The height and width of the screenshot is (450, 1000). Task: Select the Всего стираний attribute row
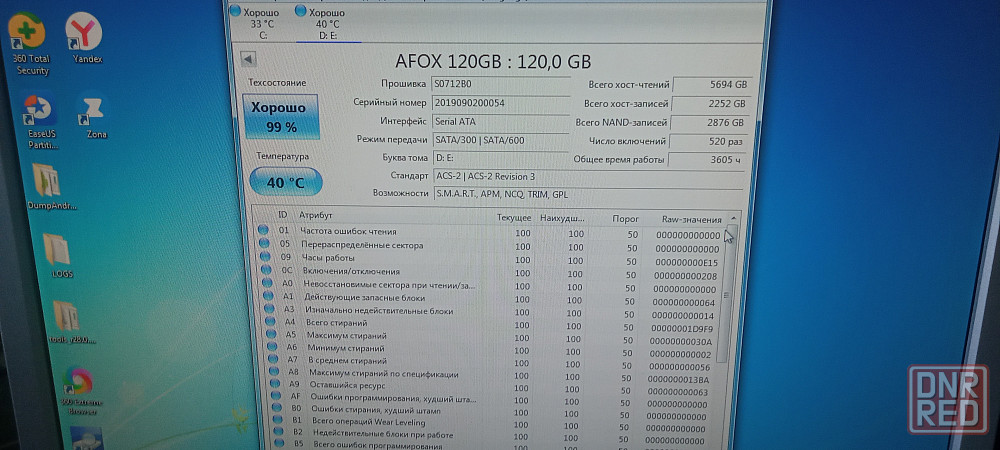[x=489, y=325]
